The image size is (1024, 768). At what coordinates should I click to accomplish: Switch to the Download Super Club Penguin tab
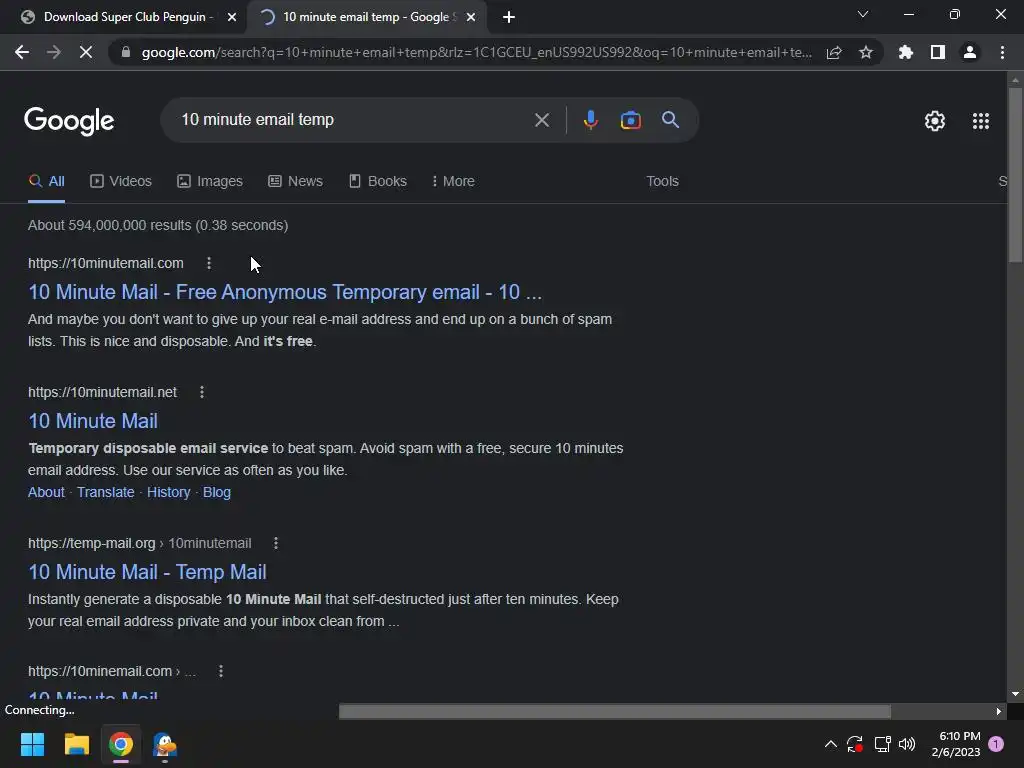click(x=123, y=17)
